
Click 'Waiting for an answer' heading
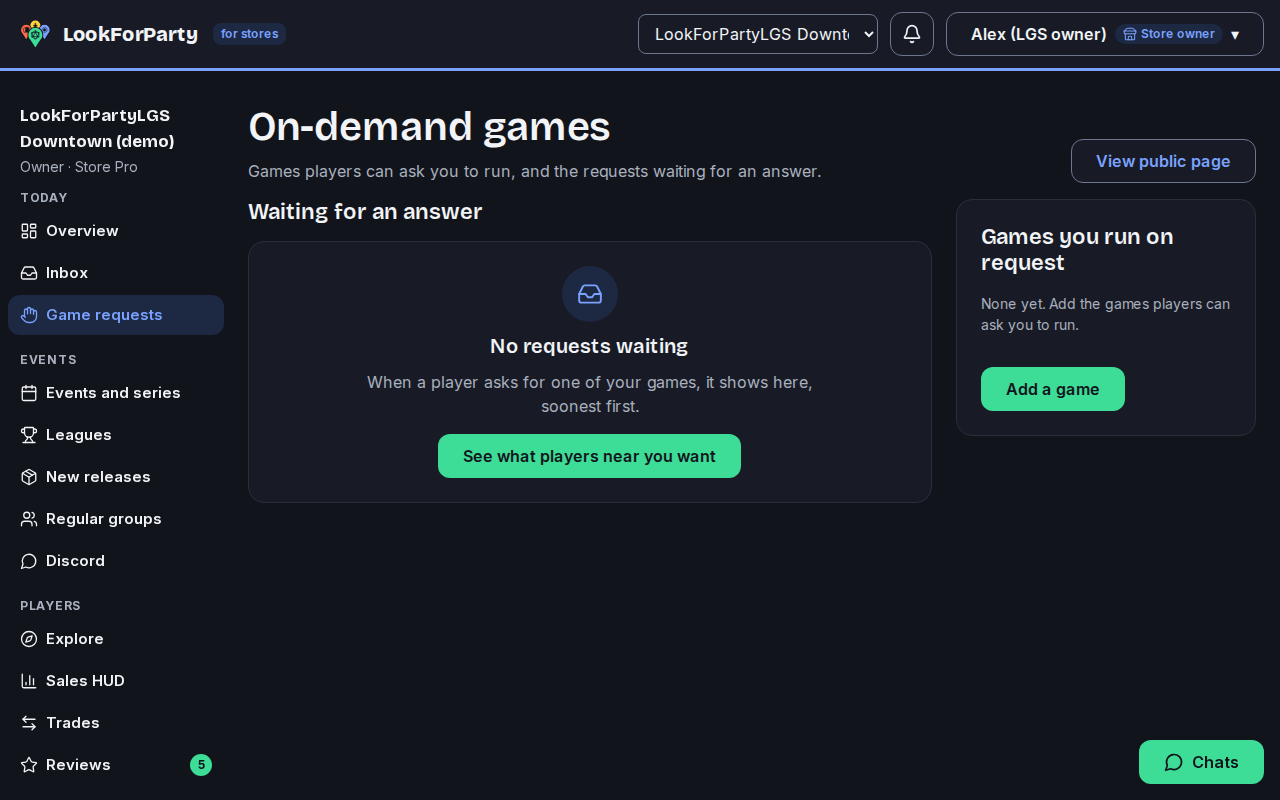365,212
